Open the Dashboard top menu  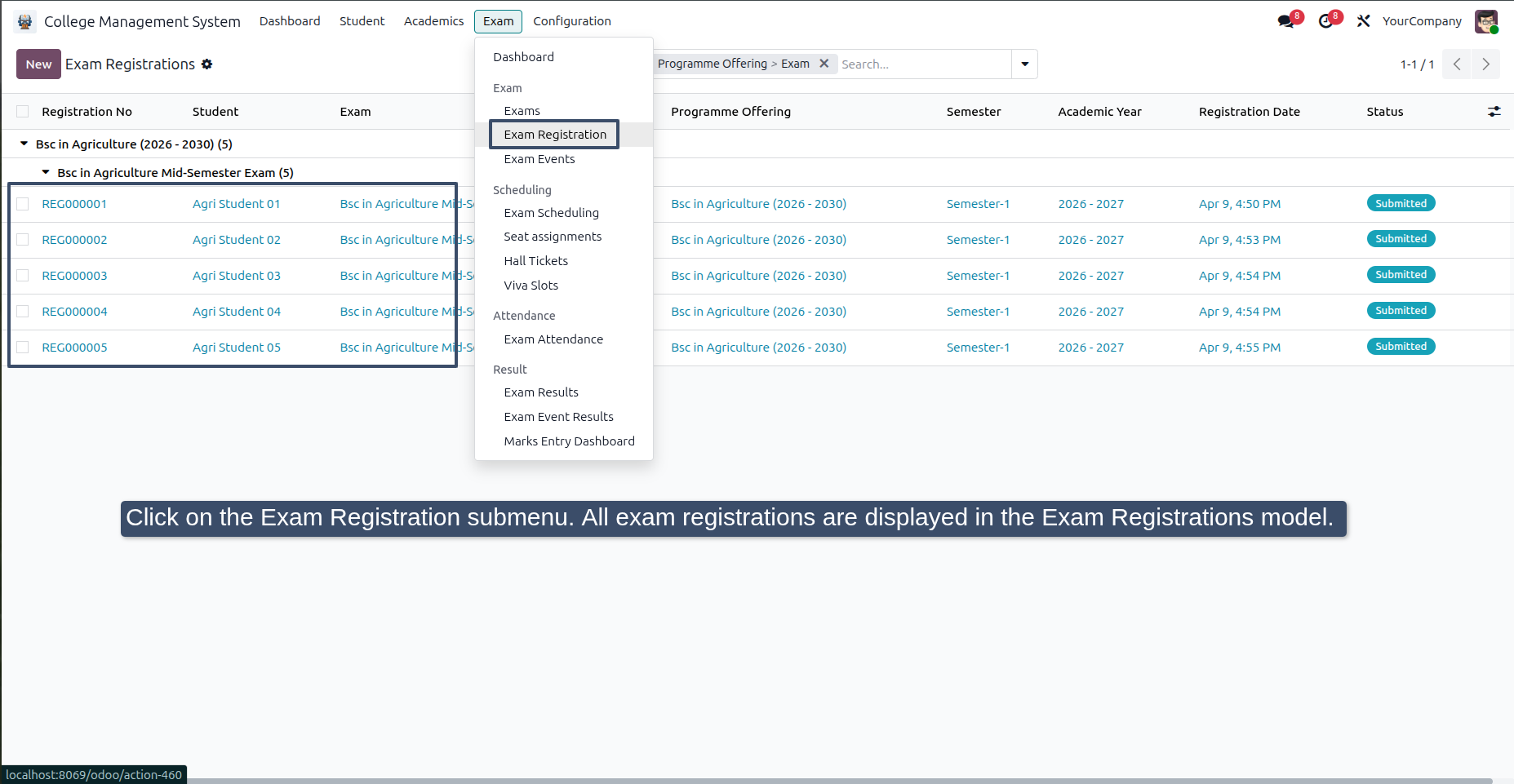point(290,21)
